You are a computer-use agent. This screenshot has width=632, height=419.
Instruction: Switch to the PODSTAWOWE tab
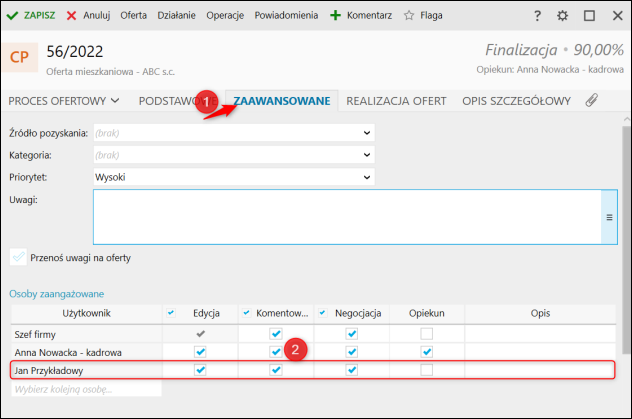pyautogui.click(x=177, y=101)
